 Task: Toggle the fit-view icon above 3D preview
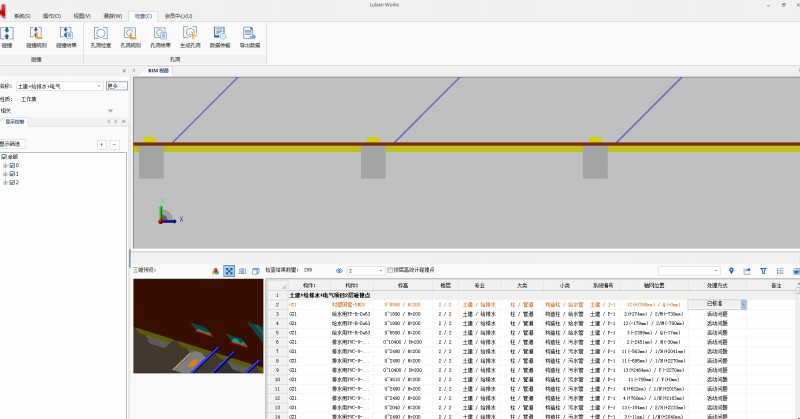(x=229, y=271)
